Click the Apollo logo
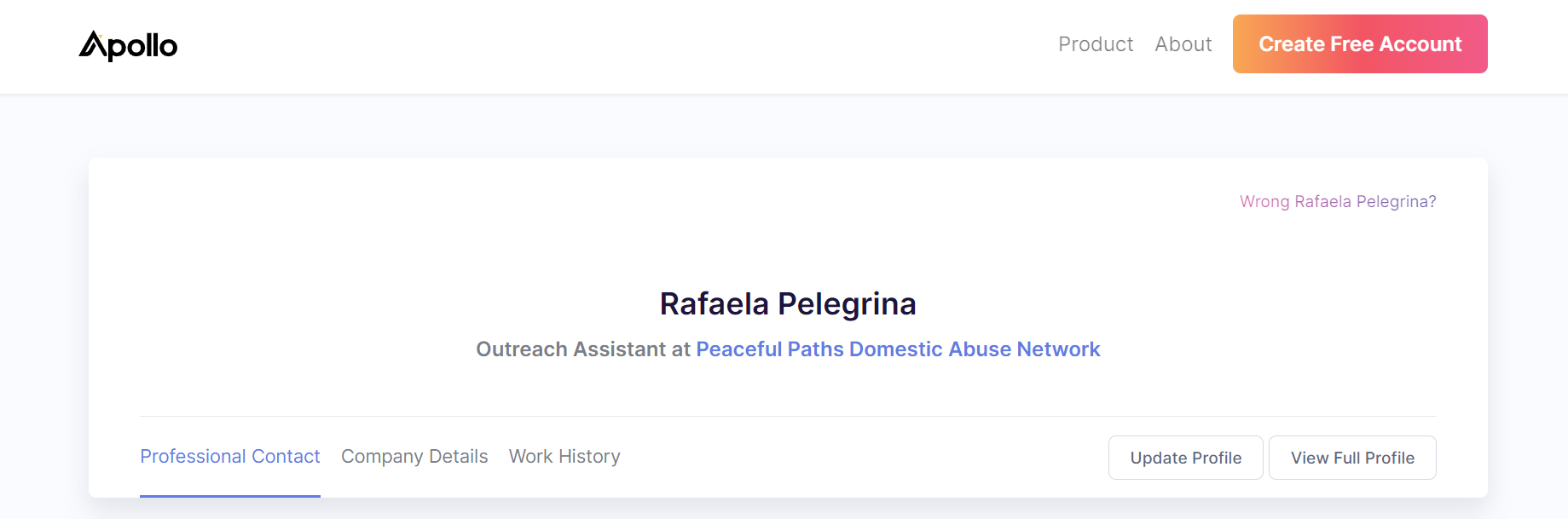The width and height of the screenshot is (1568, 519). pyautogui.click(x=128, y=45)
